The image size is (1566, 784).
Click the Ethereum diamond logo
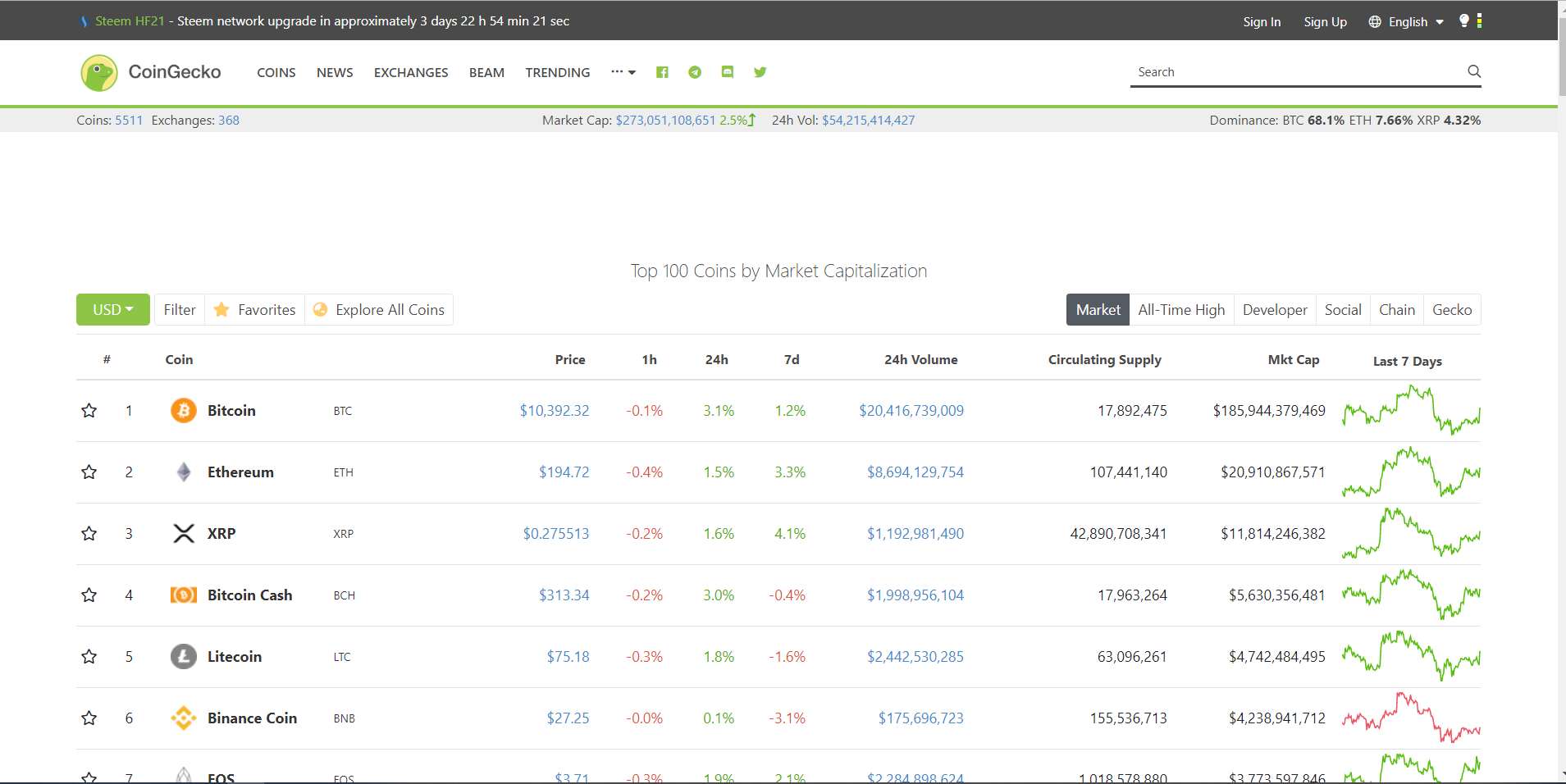(x=184, y=472)
